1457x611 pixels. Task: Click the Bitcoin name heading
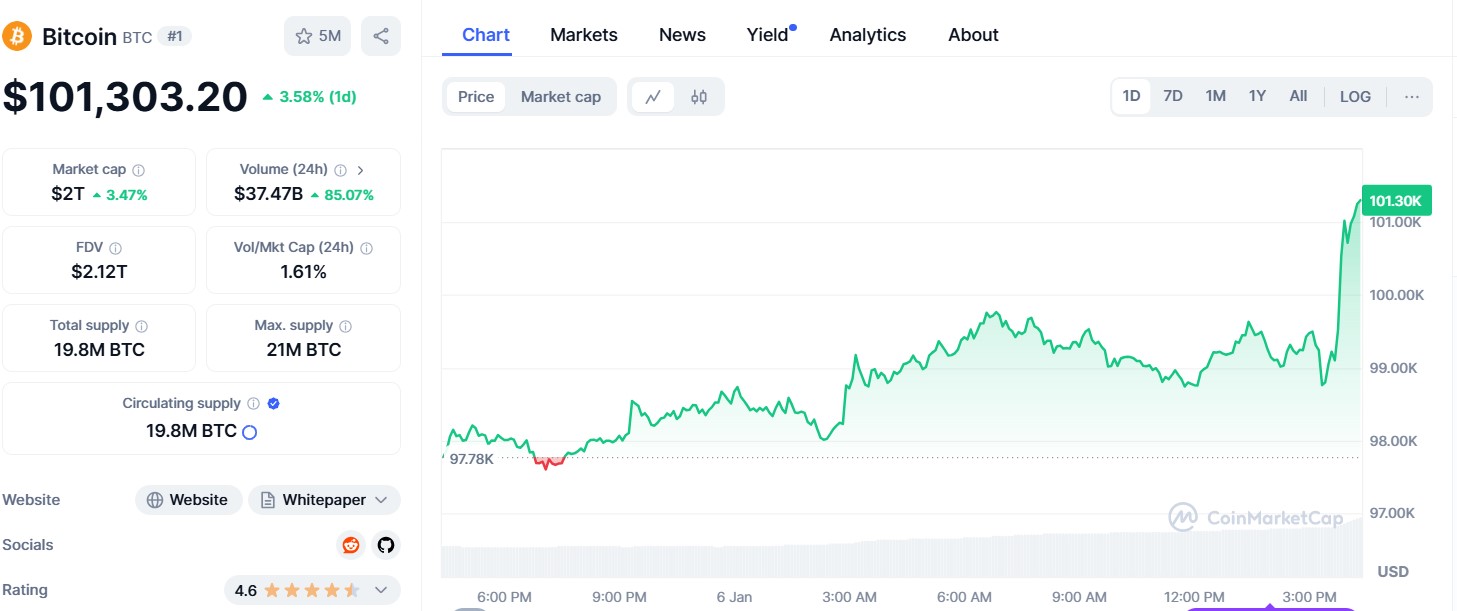pyautogui.click(x=79, y=37)
